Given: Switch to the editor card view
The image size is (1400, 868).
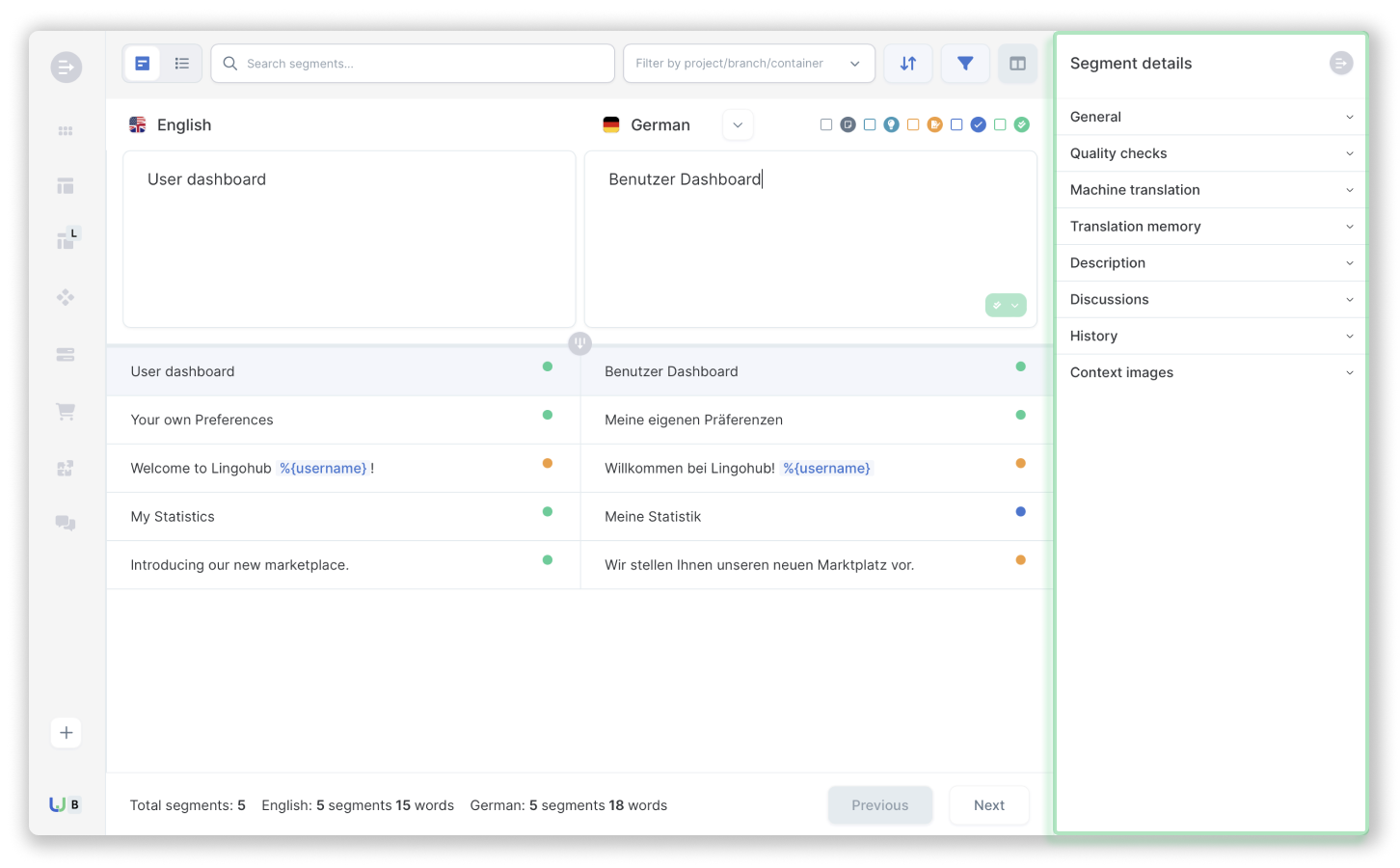Looking at the screenshot, I should coord(143,64).
